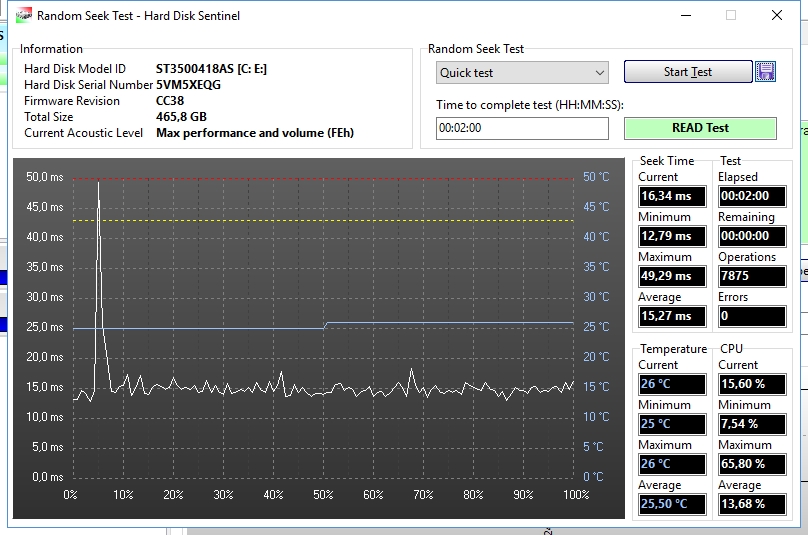Click the 50 °C temperature axis label
808x535 pixels.
[x=596, y=177]
